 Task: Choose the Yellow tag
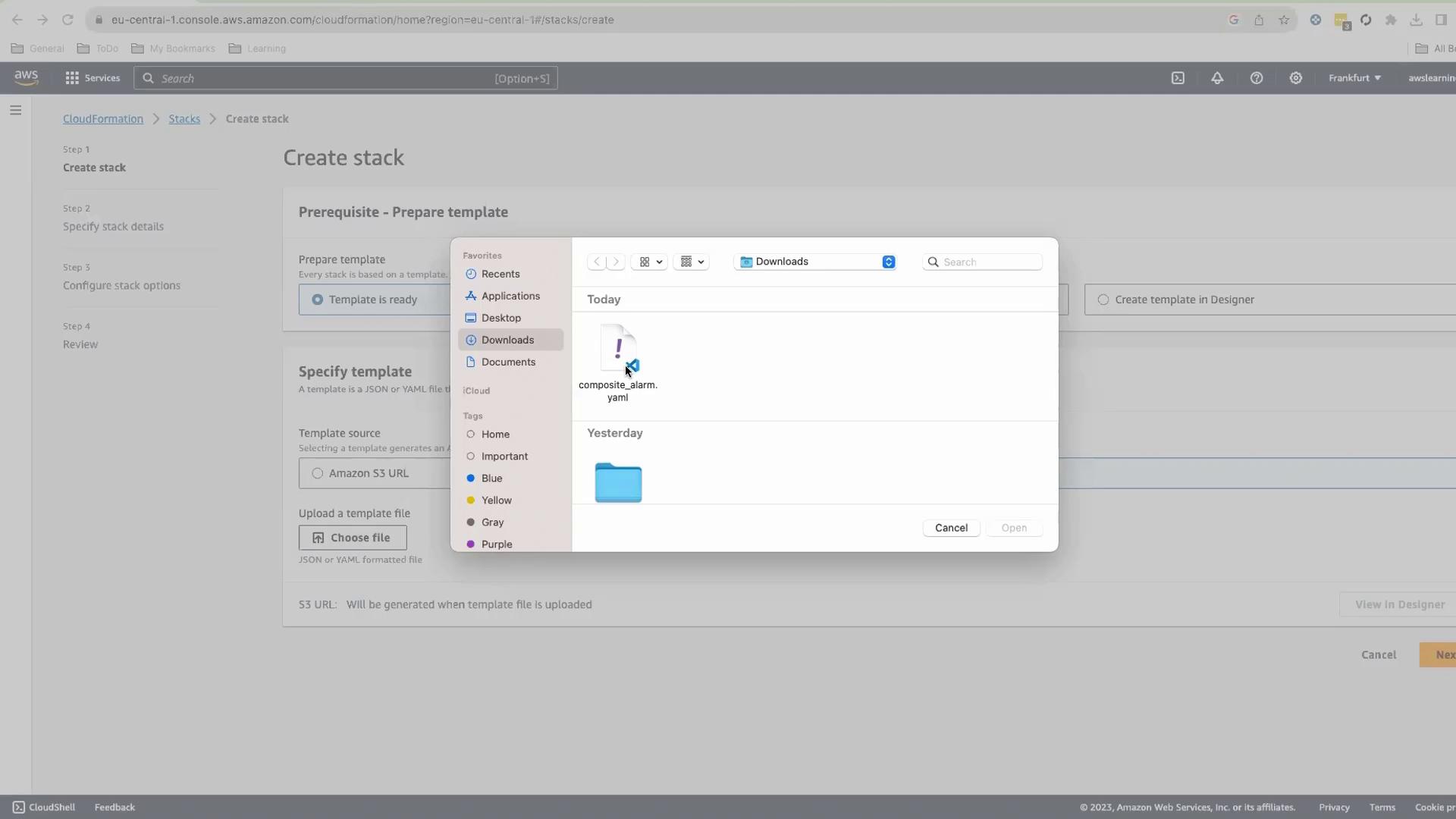496,500
